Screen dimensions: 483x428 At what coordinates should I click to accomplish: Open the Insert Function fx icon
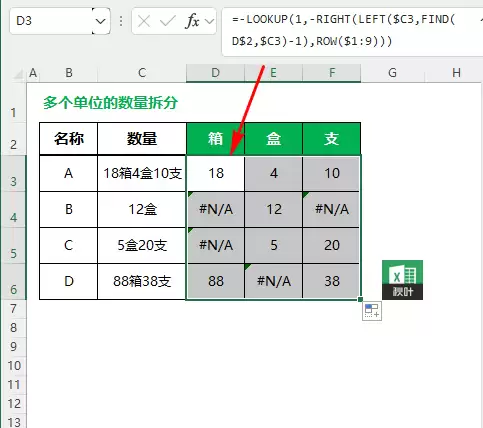tap(192, 22)
